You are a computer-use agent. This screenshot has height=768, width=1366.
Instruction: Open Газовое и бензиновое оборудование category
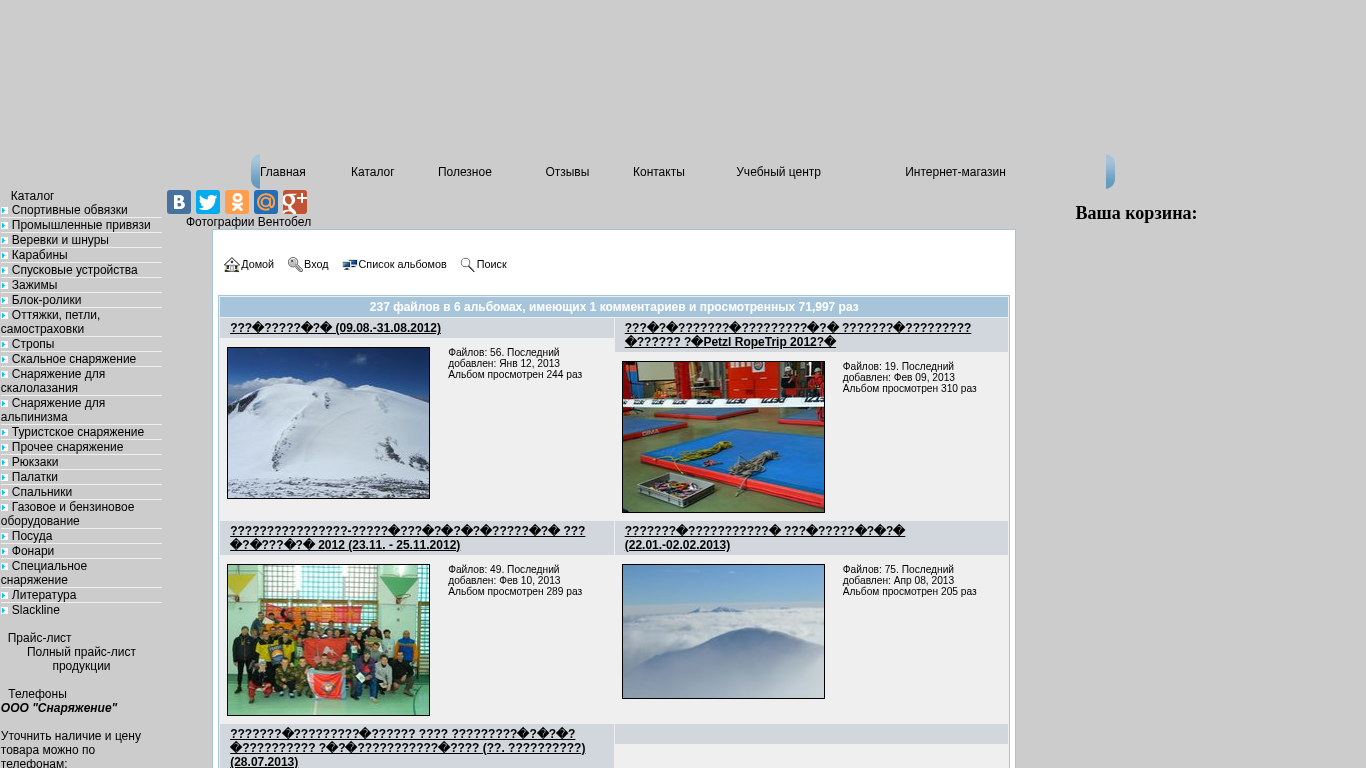coord(68,514)
